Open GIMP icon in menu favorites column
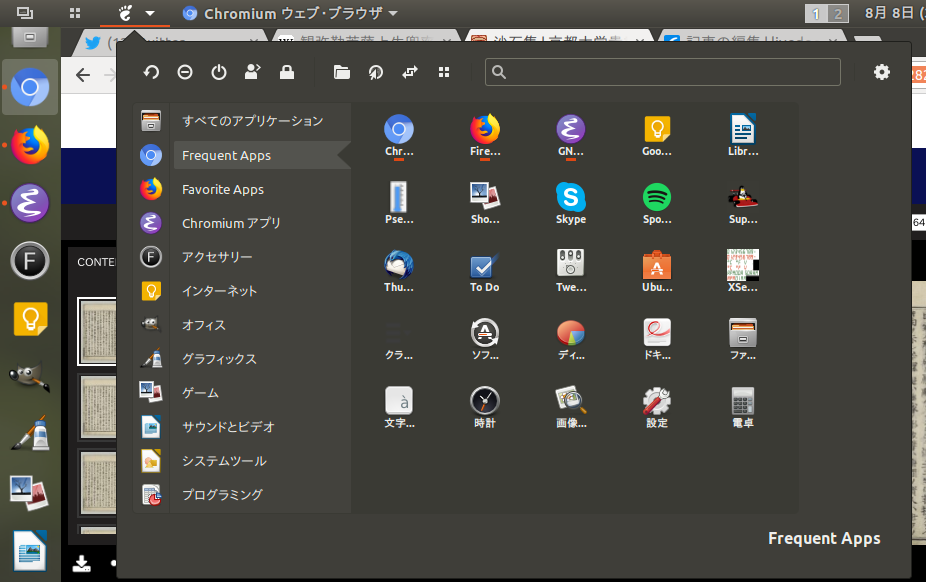The height and width of the screenshot is (582, 926). [x=151, y=325]
